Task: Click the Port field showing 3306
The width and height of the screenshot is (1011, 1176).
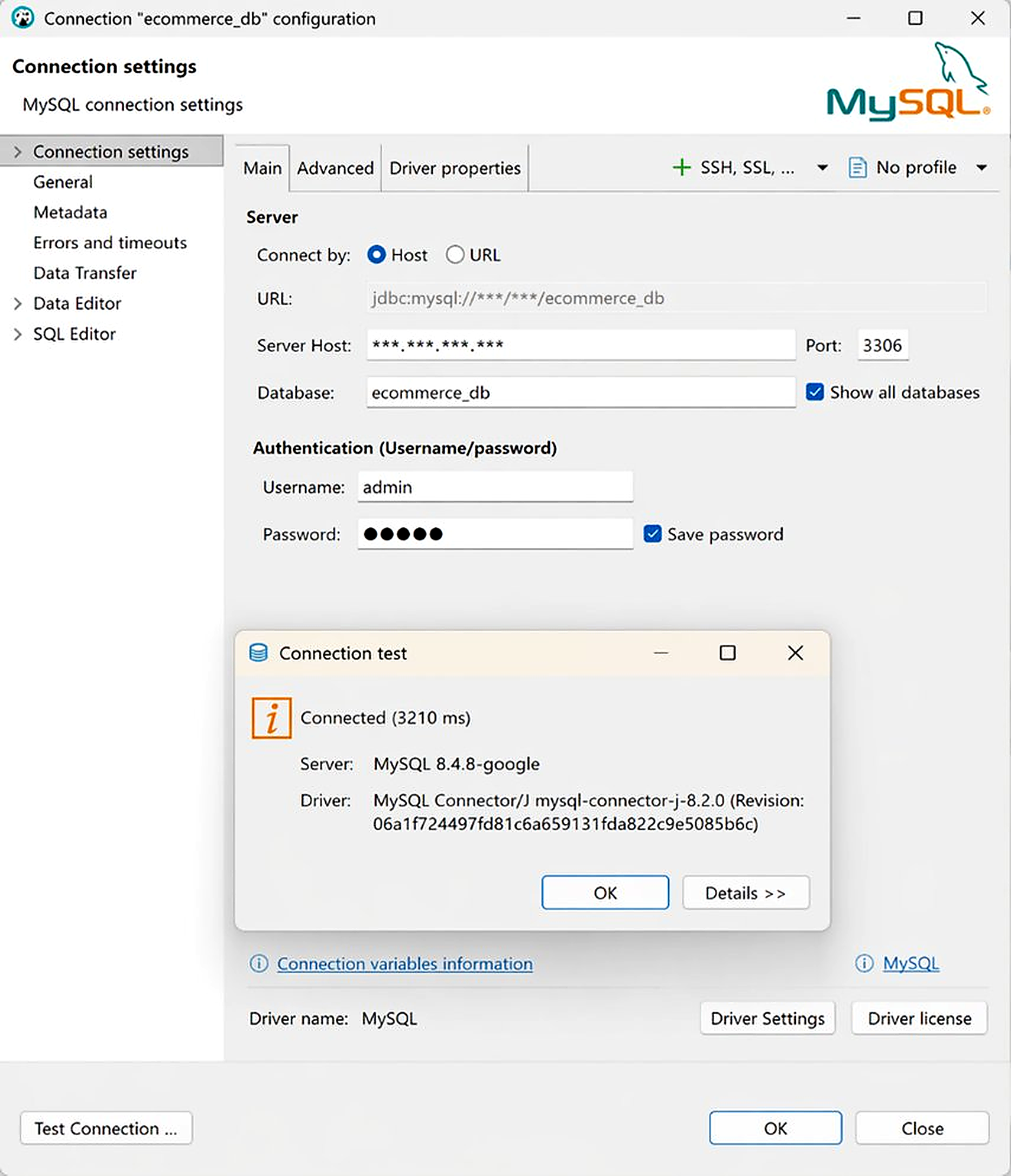Action: pyautogui.click(x=883, y=345)
